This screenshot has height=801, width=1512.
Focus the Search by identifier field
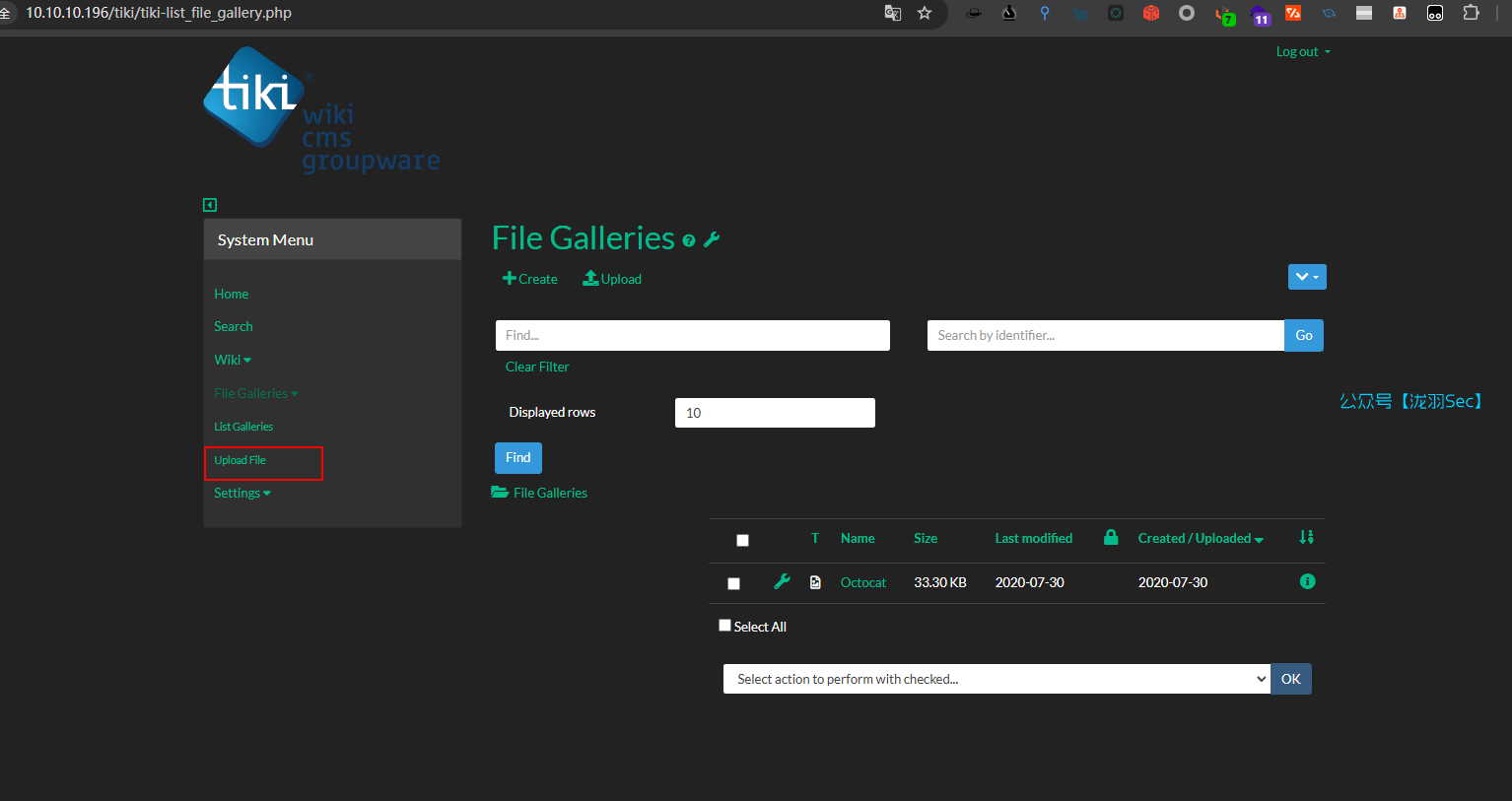click(1105, 335)
